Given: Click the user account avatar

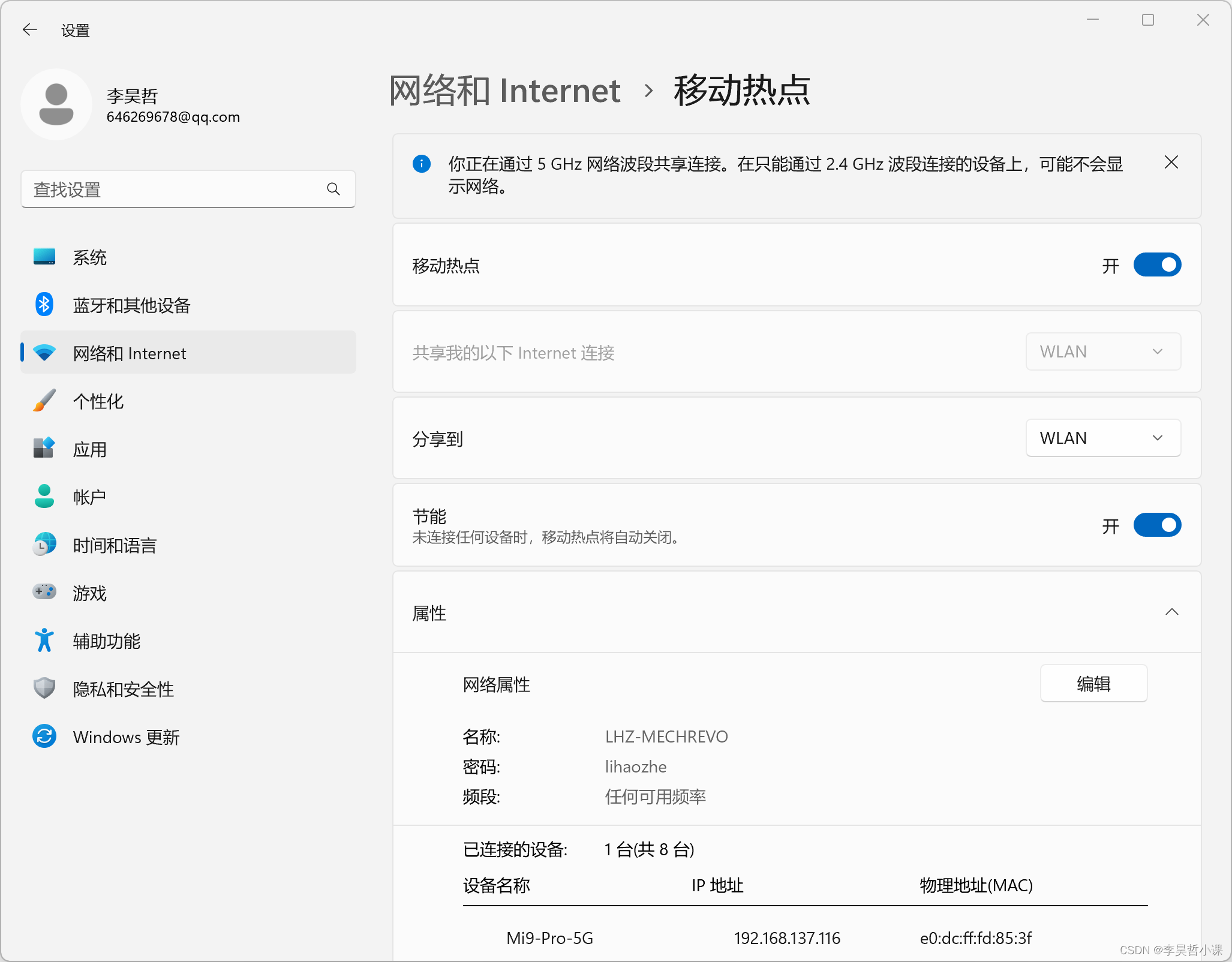Looking at the screenshot, I should [56, 104].
